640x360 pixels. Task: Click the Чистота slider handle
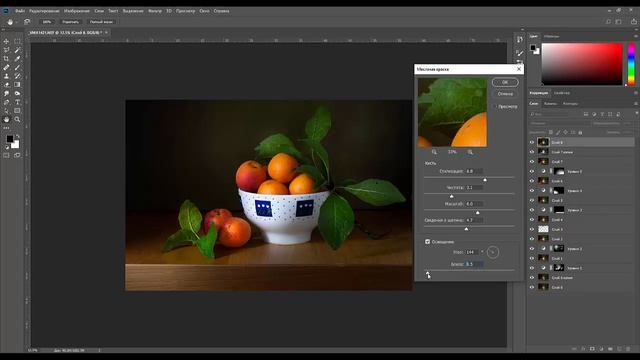[451, 196]
